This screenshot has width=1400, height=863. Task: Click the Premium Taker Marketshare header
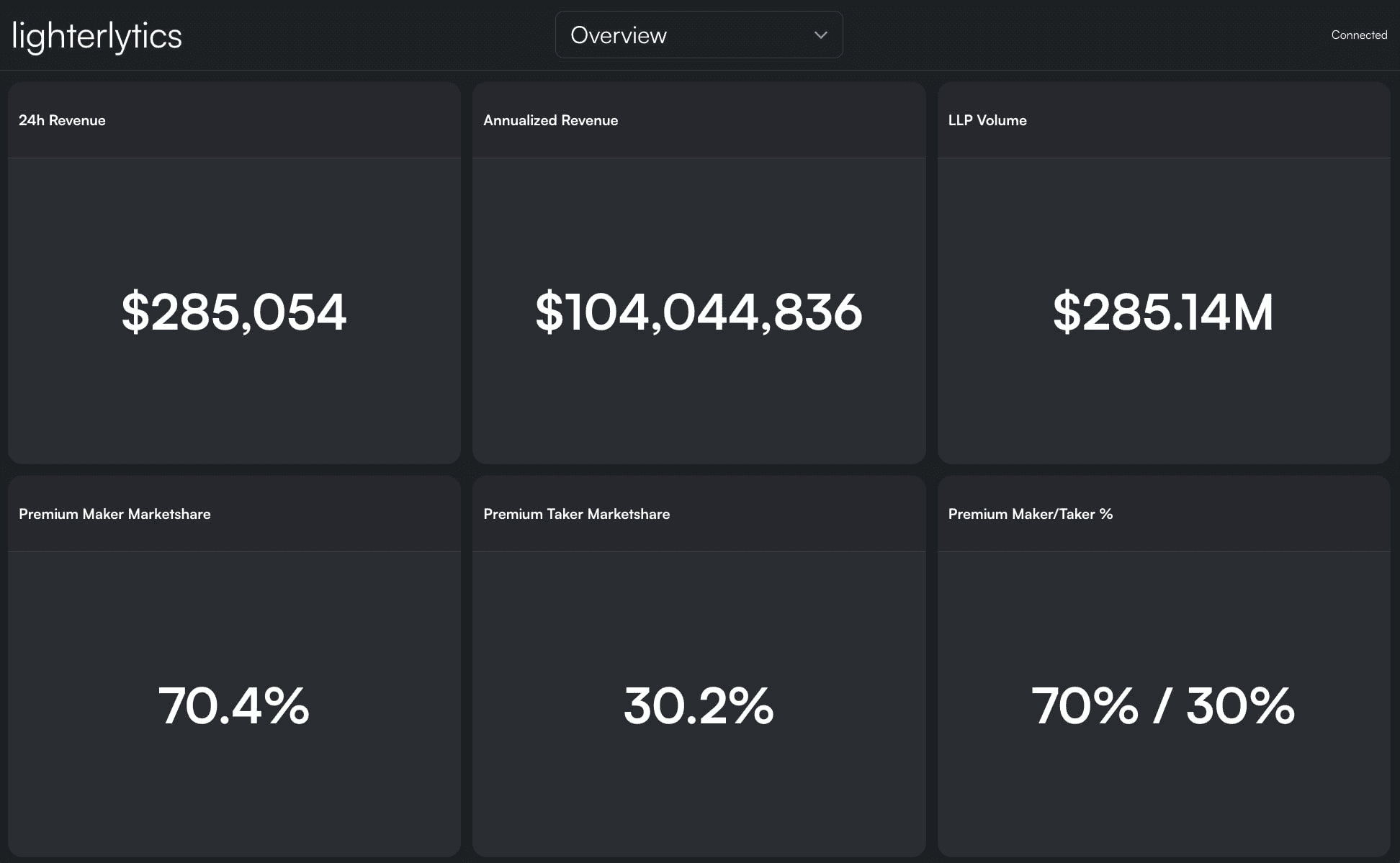coord(576,514)
